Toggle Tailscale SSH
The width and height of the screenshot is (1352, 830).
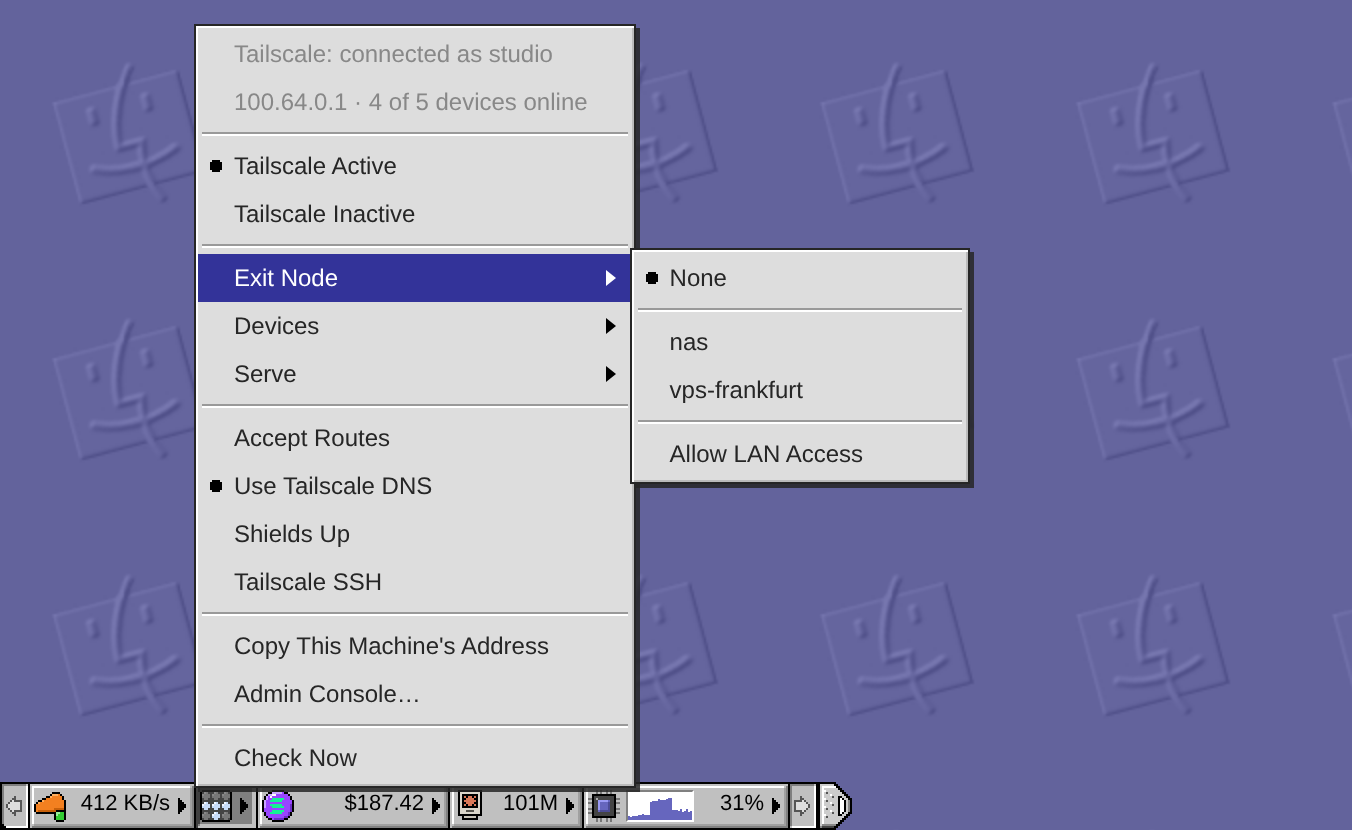pyautogui.click(x=415, y=582)
